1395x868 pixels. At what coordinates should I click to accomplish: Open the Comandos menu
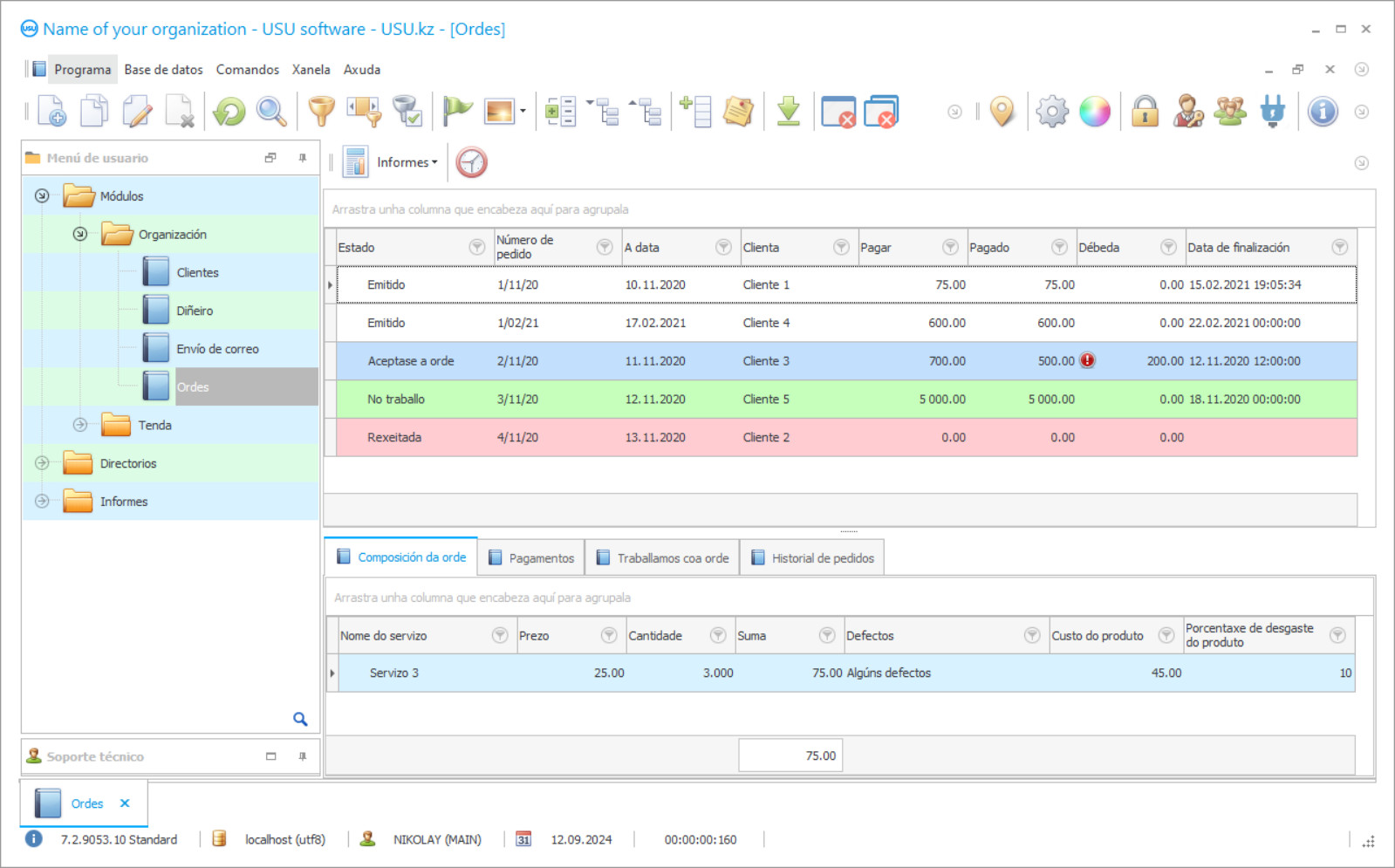[x=248, y=70]
